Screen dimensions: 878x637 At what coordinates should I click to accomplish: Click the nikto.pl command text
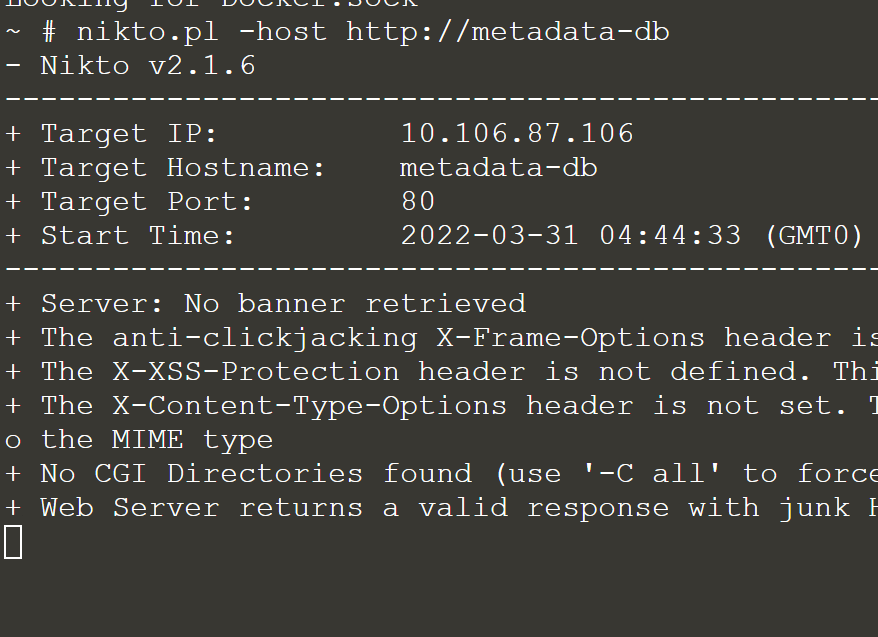pyautogui.click(x=147, y=32)
